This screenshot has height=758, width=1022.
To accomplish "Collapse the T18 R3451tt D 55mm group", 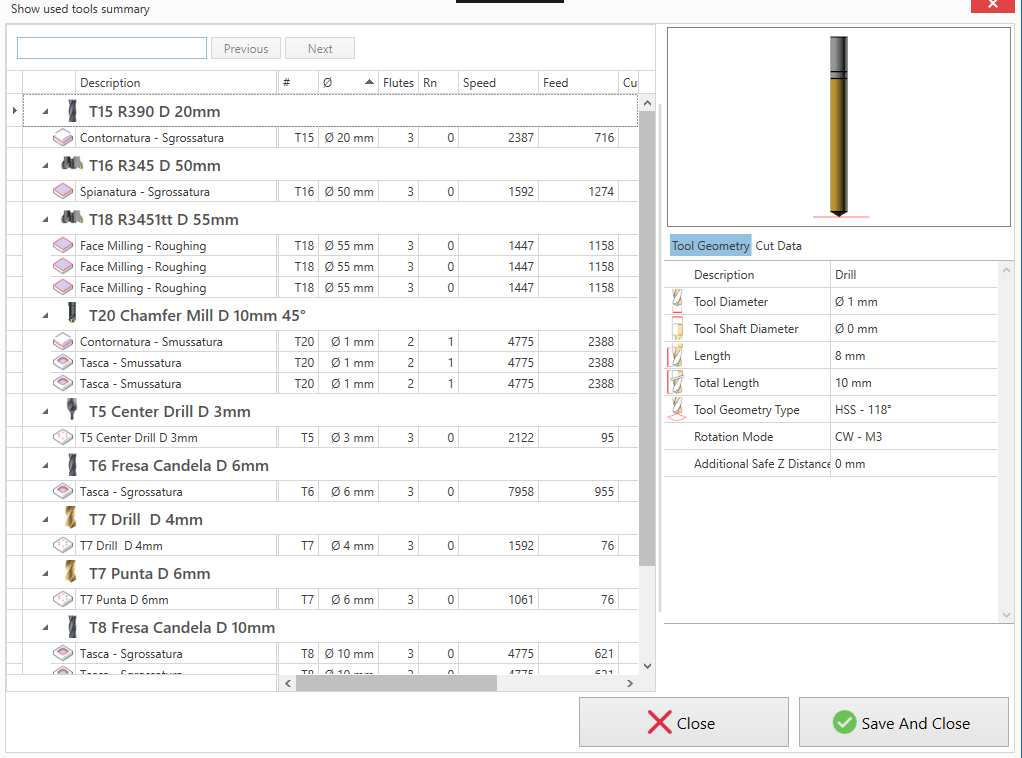I will (45, 219).
